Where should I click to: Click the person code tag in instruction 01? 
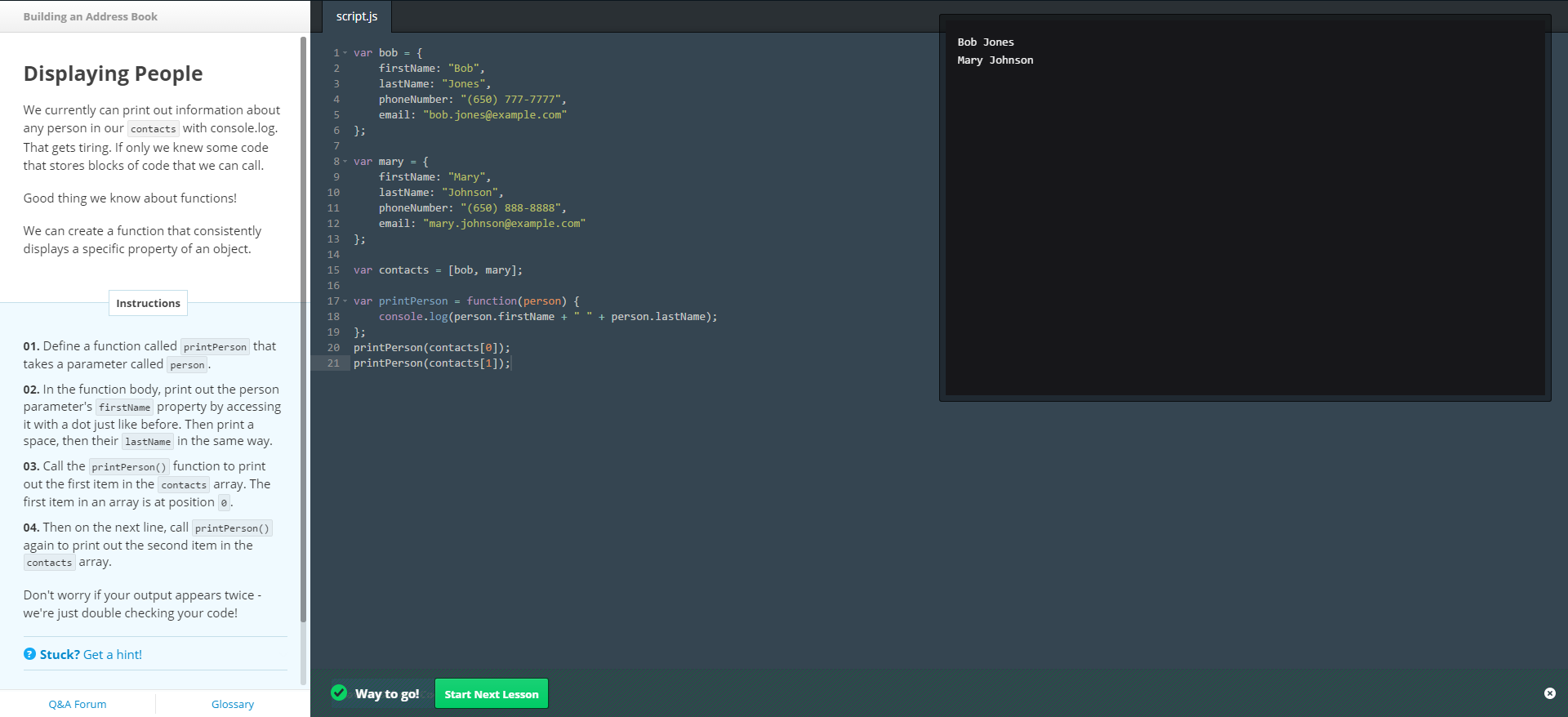pyautogui.click(x=187, y=365)
